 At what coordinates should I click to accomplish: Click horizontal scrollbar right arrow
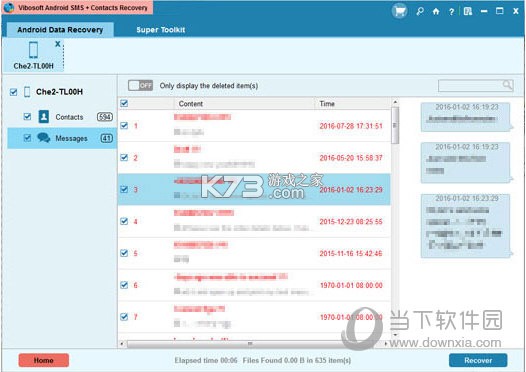[385, 343]
